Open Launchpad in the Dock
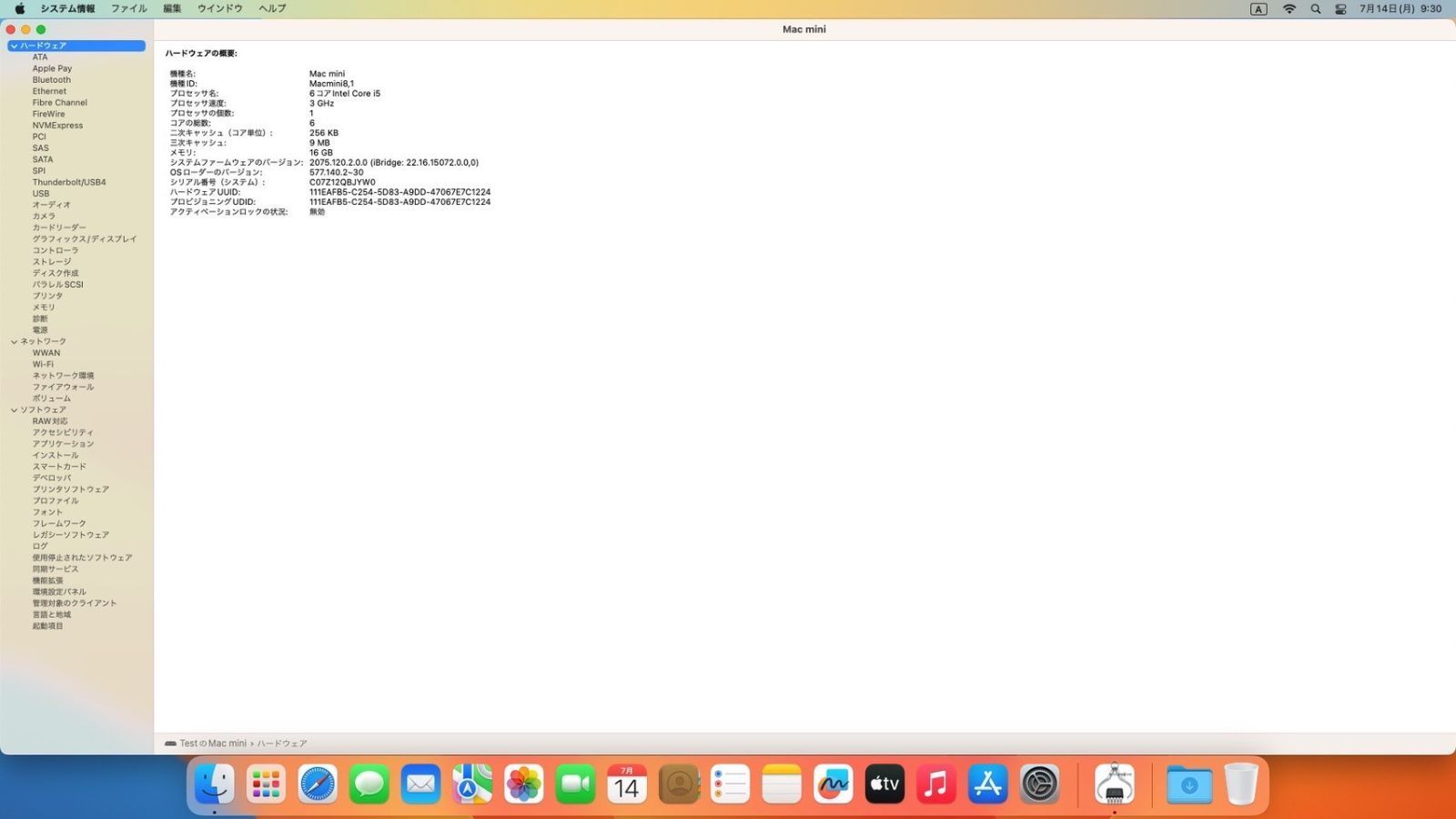Screen dimensions: 1456x819 (266, 784)
